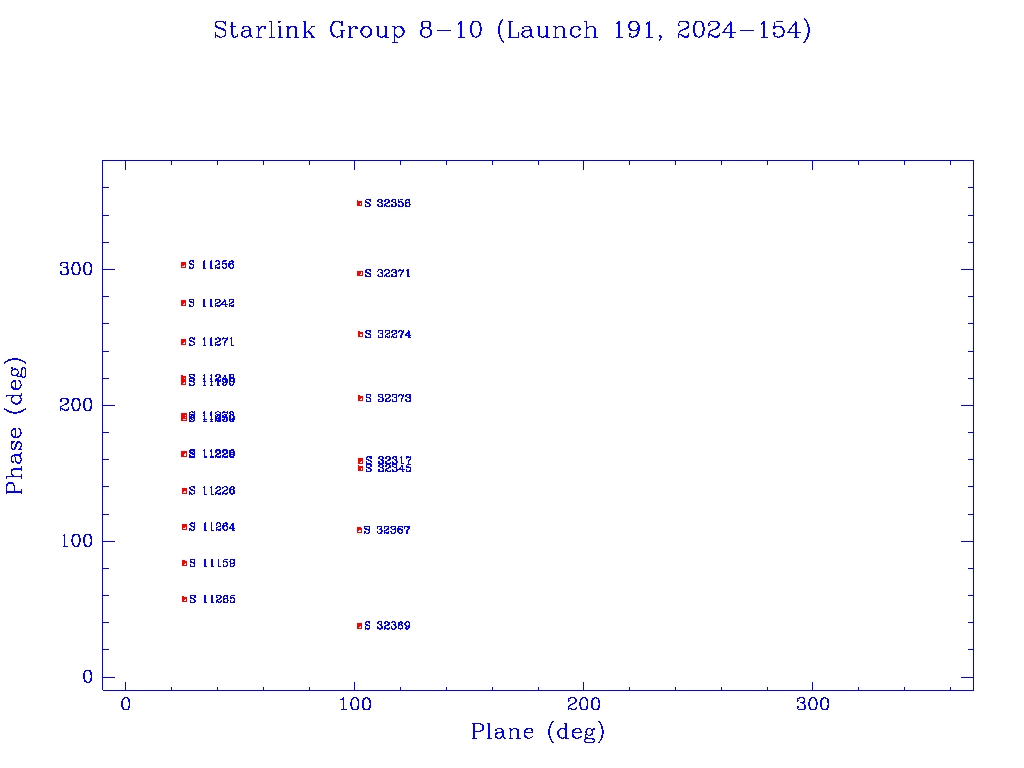The image size is (1024, 768).
Task: Select the label S 32274
Action: [x=387, y=334]
